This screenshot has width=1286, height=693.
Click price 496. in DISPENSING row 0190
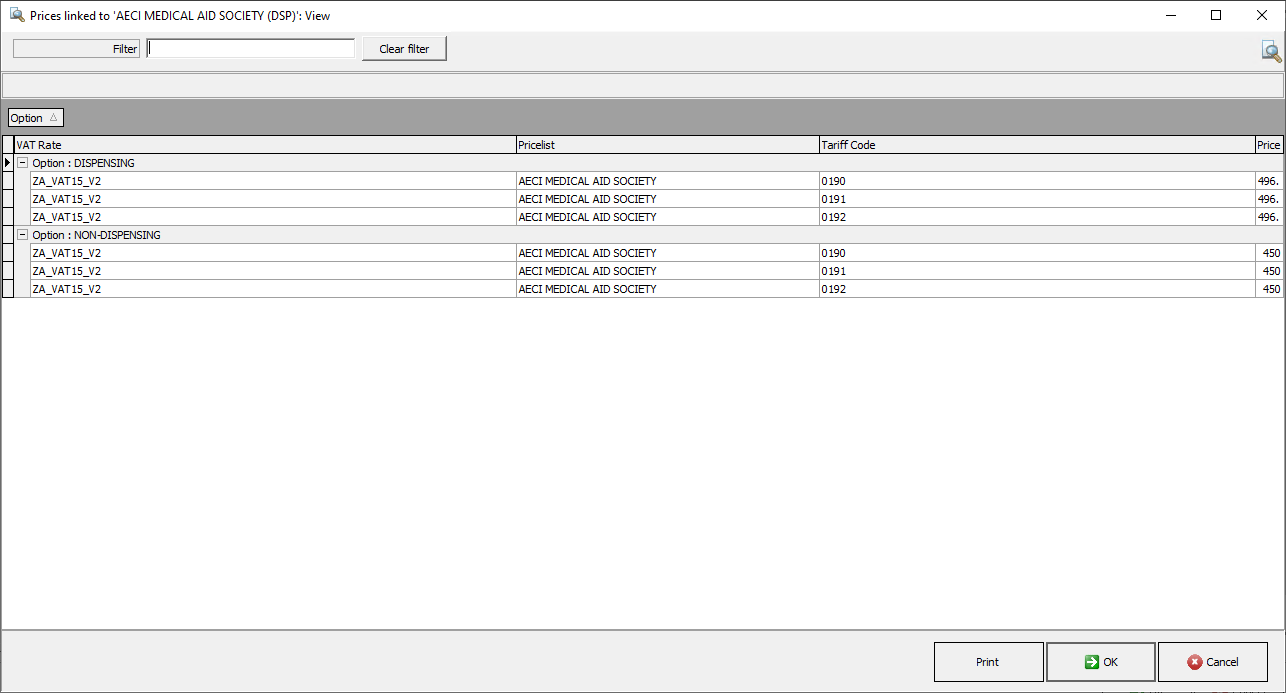1269,181
